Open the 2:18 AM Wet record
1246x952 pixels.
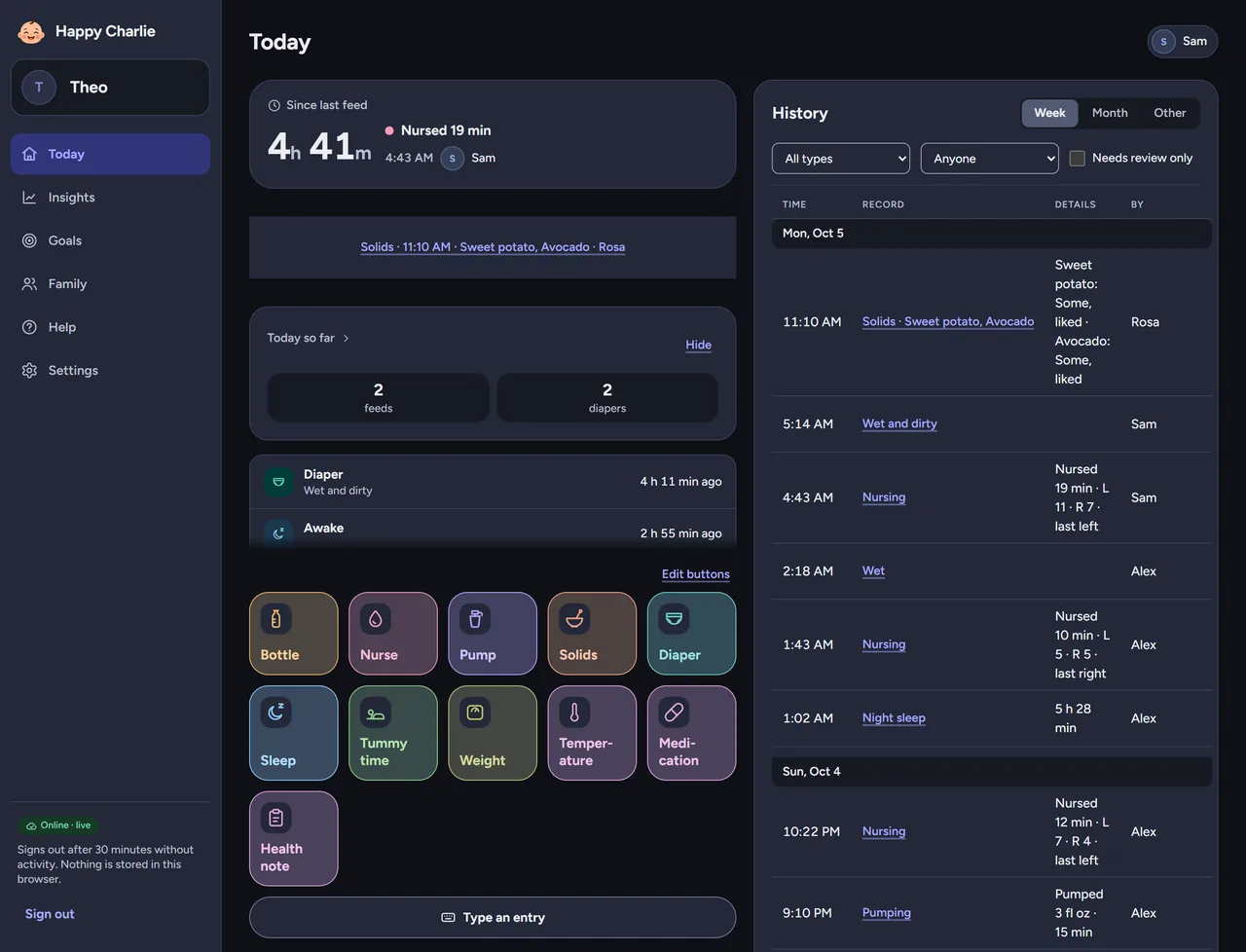[874, 571]
